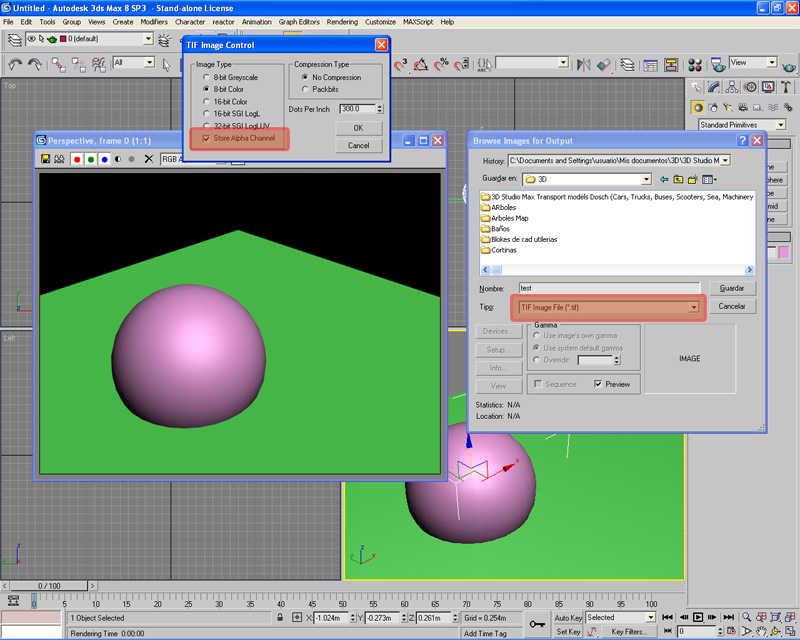This screenshot has height=640, width=800.
Task: Open the Standard Primitives dropdown
Action: (x=781, y=125)
